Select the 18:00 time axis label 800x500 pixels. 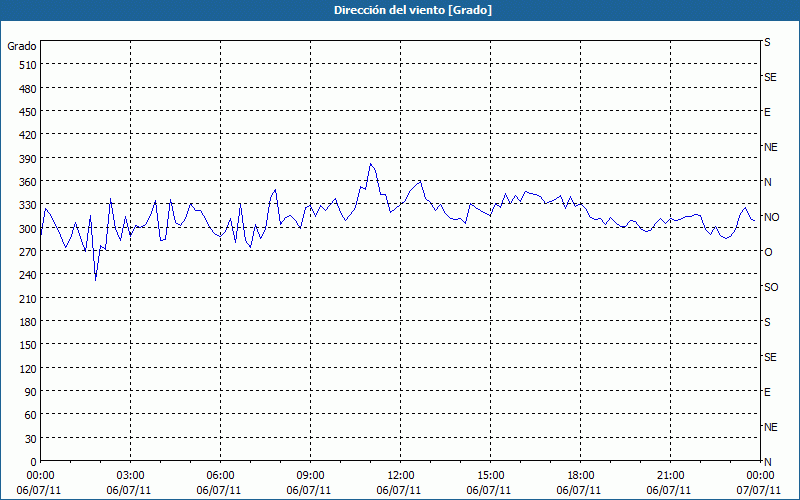[580, 475]
